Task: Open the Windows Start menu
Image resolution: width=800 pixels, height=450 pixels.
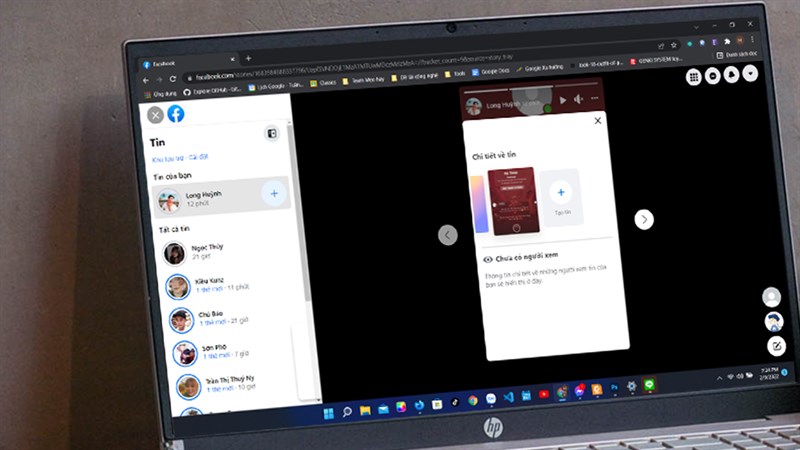Action: click(329, 413)
